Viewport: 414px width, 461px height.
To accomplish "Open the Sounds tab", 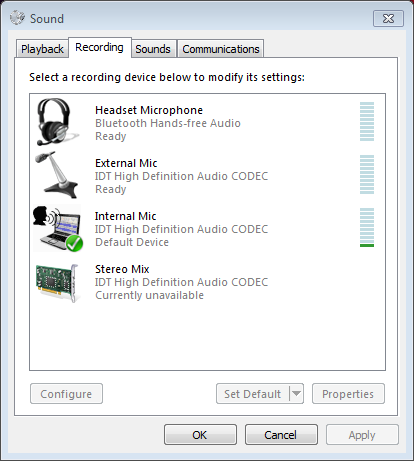I will [153, 49].
